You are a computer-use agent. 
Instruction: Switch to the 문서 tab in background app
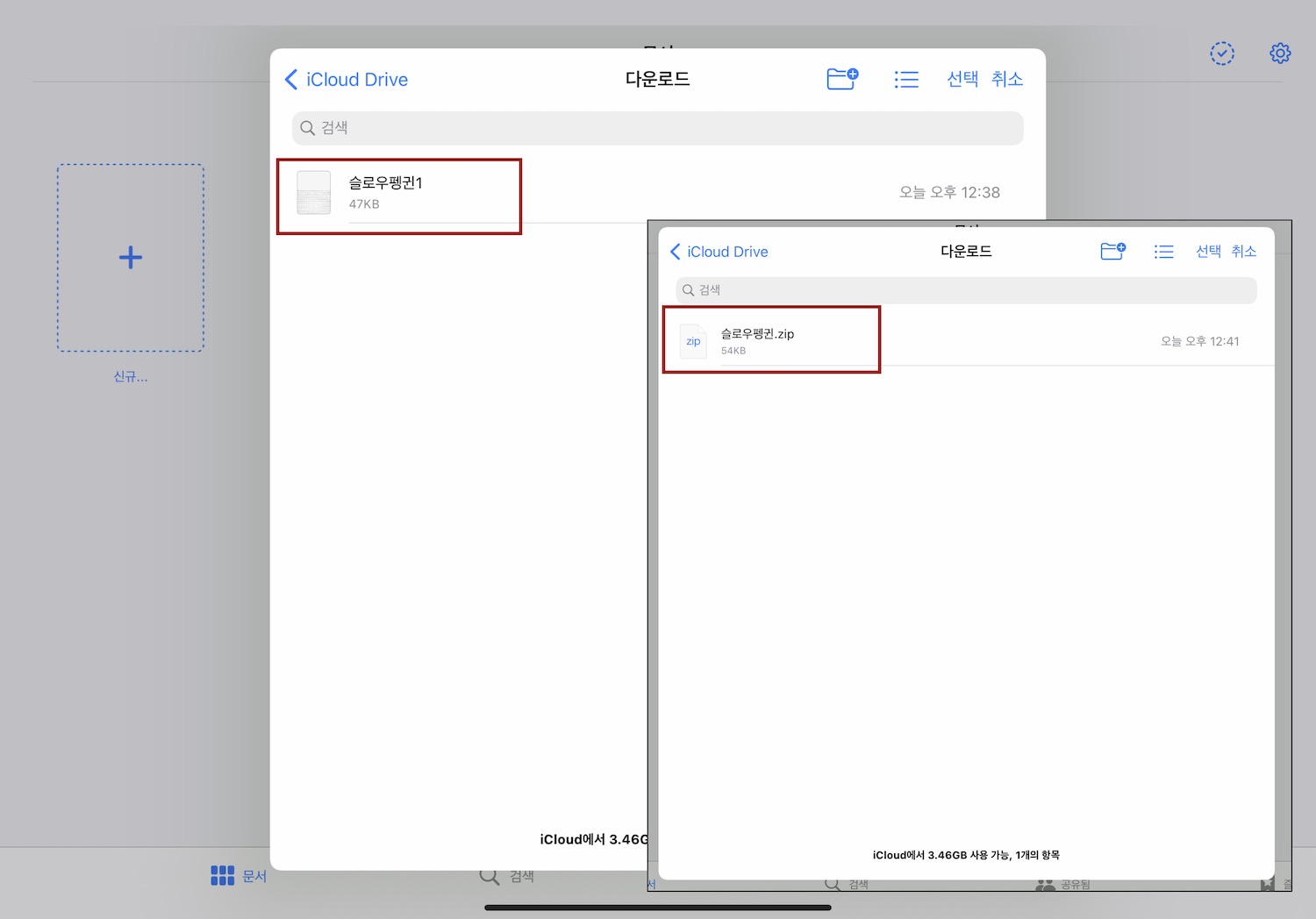(x=239, y=876)
